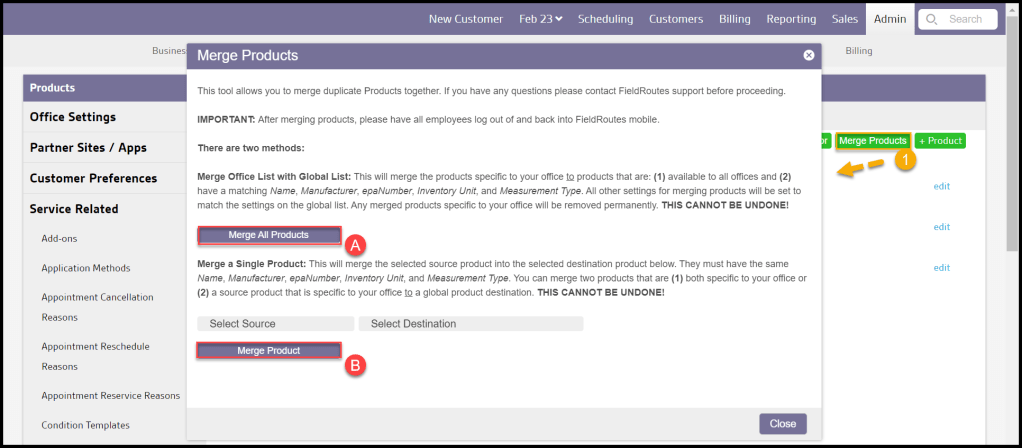Viewport: 1022px width, 448px height.
Task: Open the Select Source dropdown
Action: [275, 324]
